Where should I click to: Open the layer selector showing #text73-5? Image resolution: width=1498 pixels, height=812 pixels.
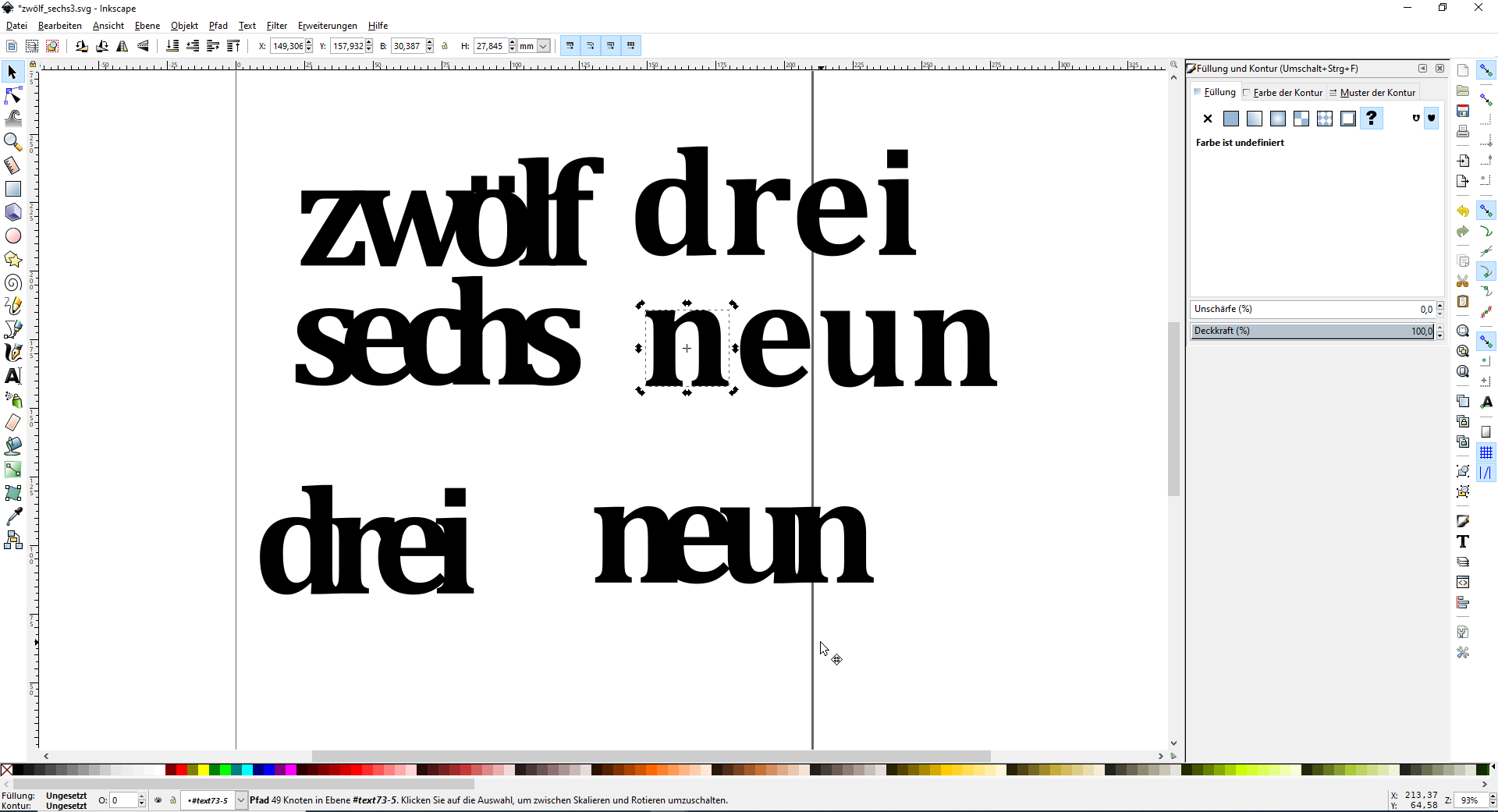click(212, 800)
